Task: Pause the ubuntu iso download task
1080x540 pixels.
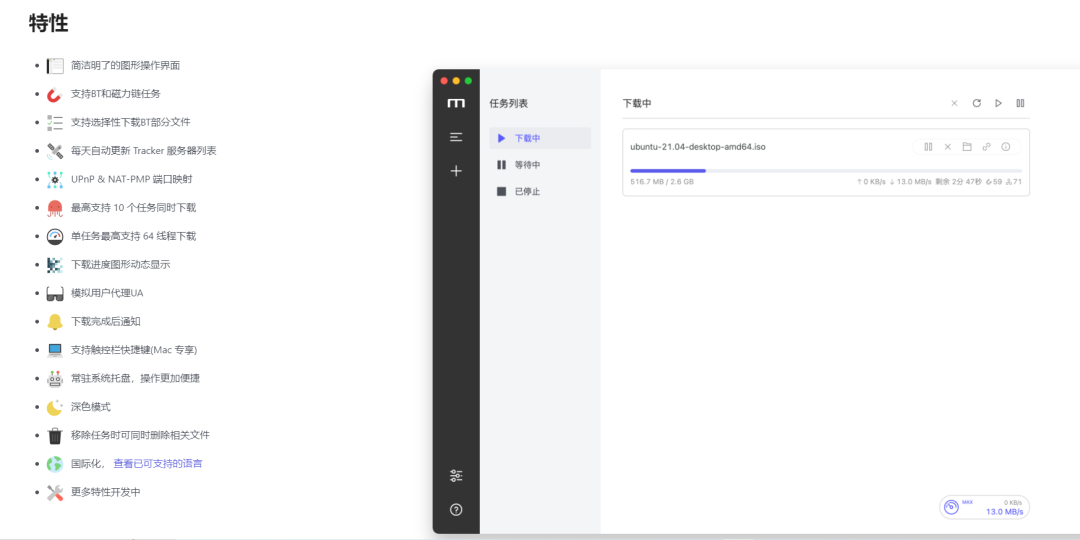Action: (x=928, y=147)
